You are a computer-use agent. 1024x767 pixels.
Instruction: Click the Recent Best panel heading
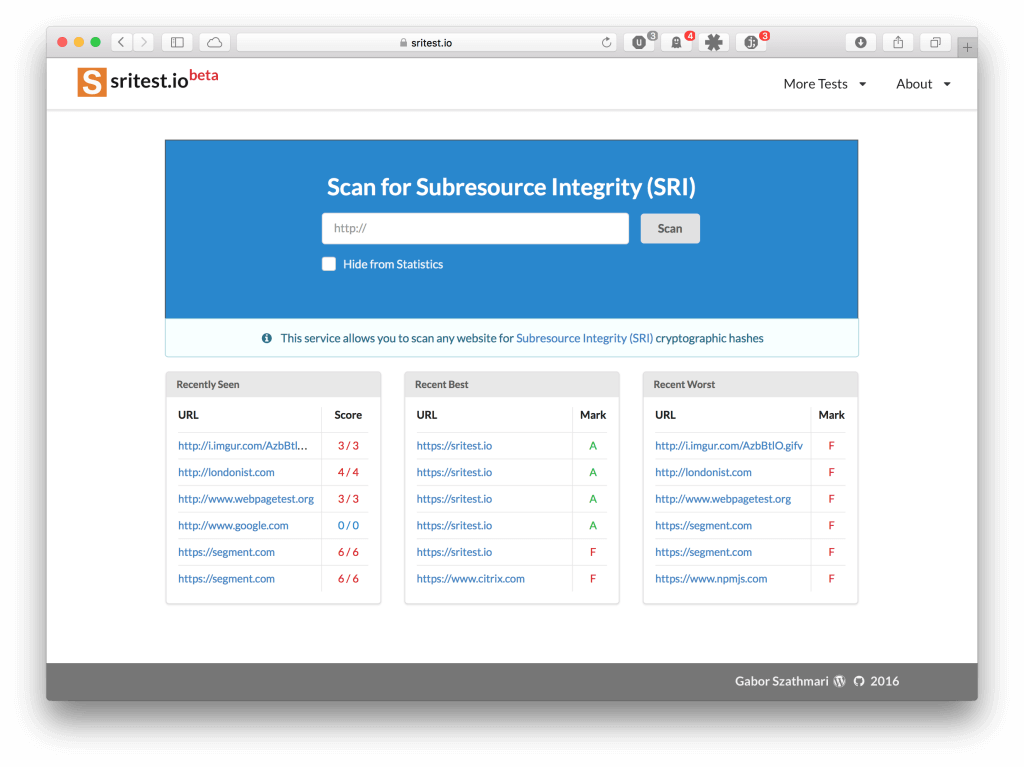pos(441,385)
